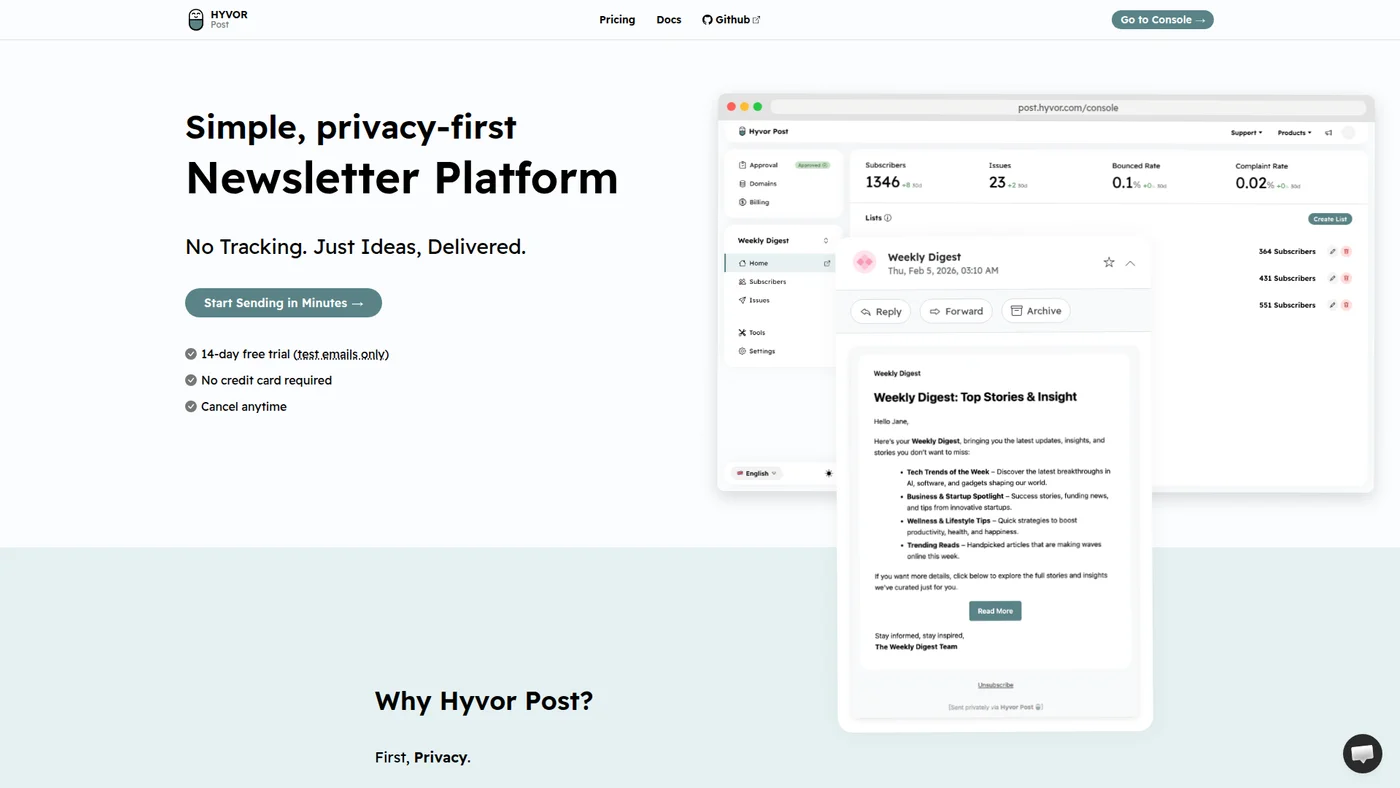Image resolution: width=1400 pixels, height=788 pixels.
Task: Open the Support dropdown in the console
Action: pos(1246,132)
